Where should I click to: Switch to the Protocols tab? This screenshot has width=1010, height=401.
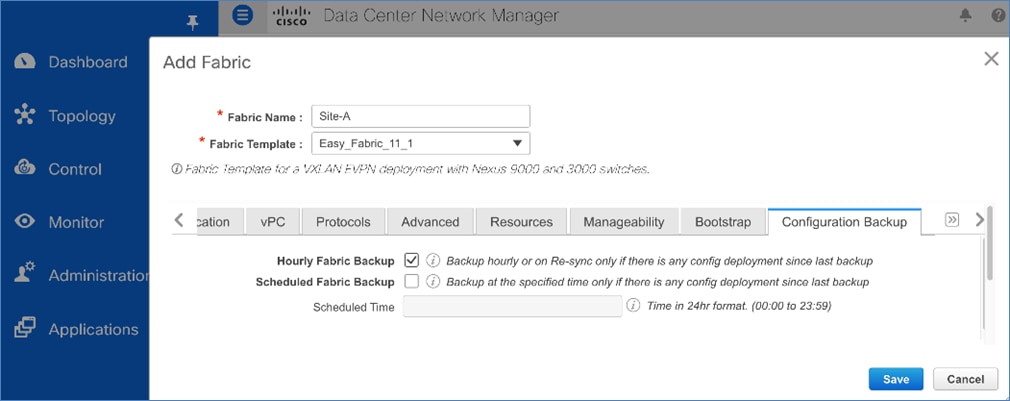[x=343, y=221]
